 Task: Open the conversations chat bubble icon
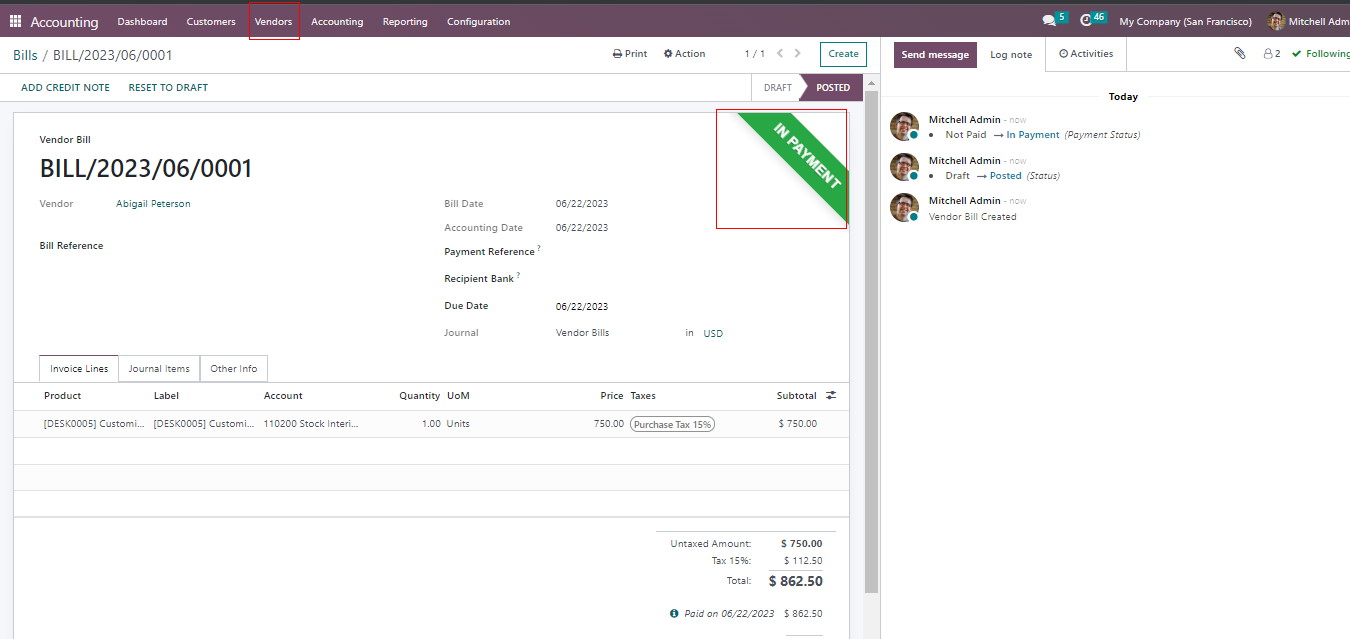1048,21
